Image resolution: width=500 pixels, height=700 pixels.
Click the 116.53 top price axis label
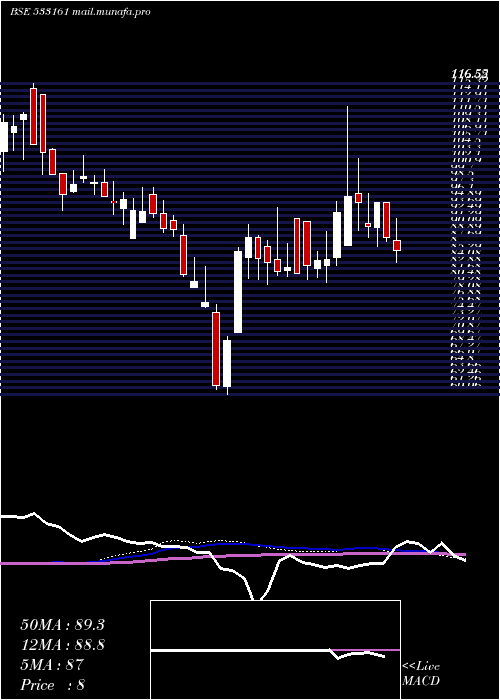(470, 73)
